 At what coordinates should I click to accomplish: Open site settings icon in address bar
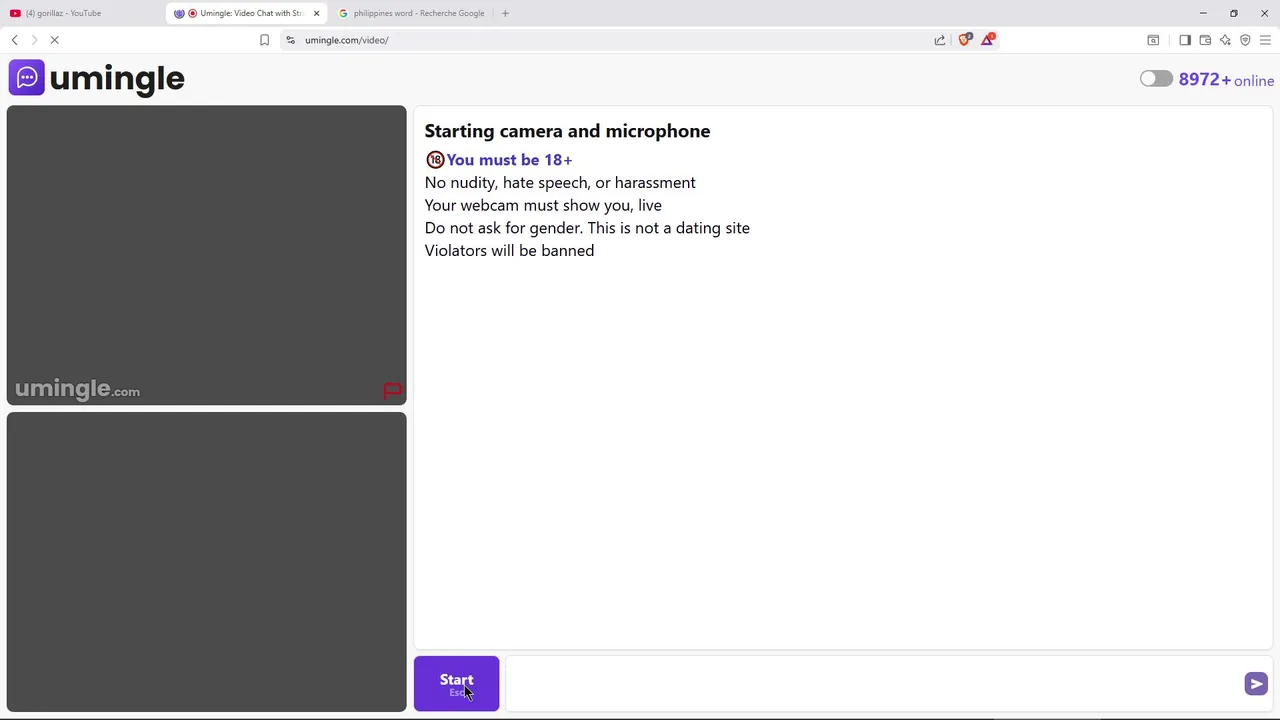click(290, 40)
